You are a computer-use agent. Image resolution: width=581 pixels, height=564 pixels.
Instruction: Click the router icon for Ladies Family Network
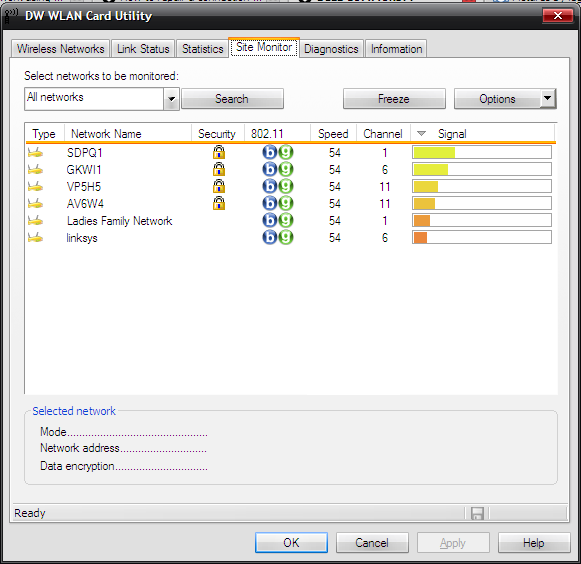(x=35, y=221)
